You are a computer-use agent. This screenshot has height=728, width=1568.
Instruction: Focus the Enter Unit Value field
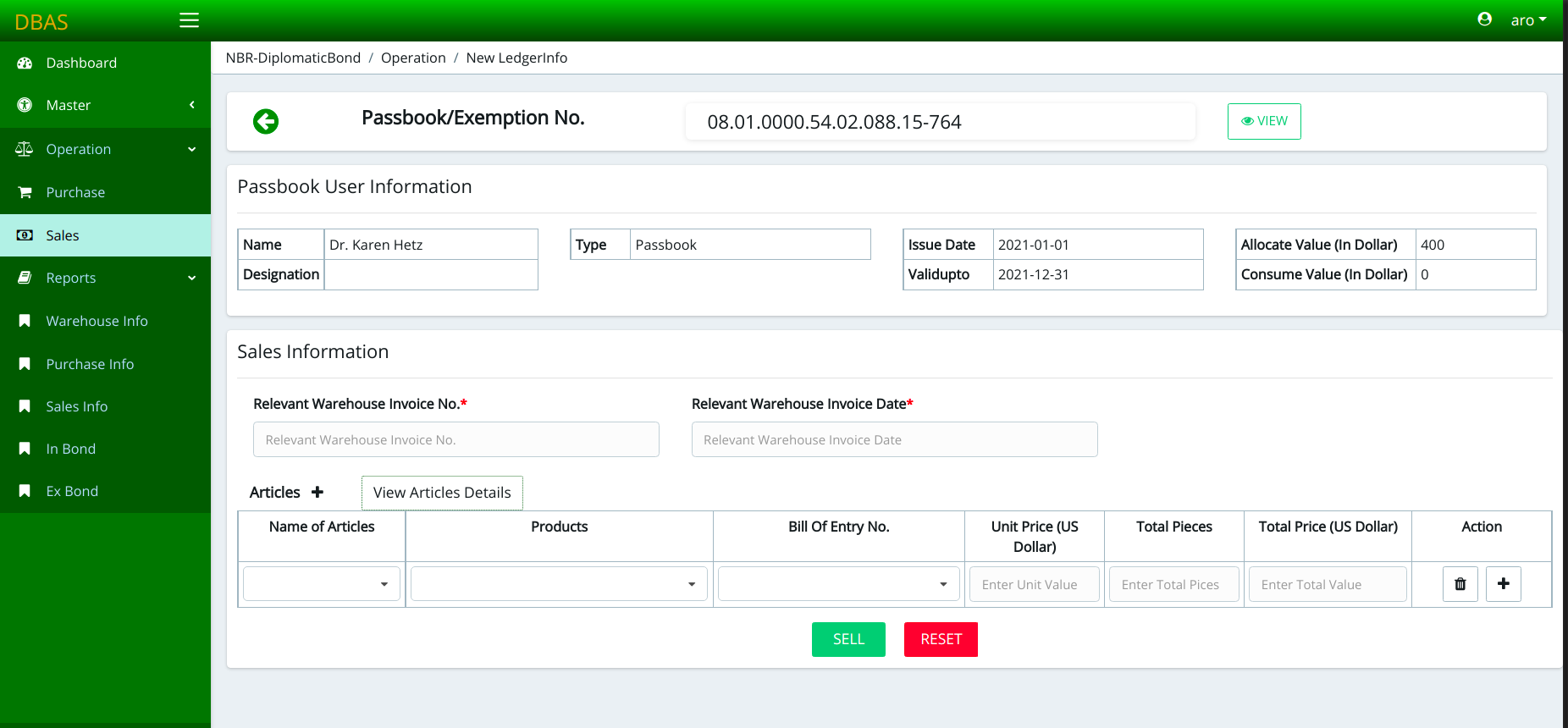tap(1035, 584)
